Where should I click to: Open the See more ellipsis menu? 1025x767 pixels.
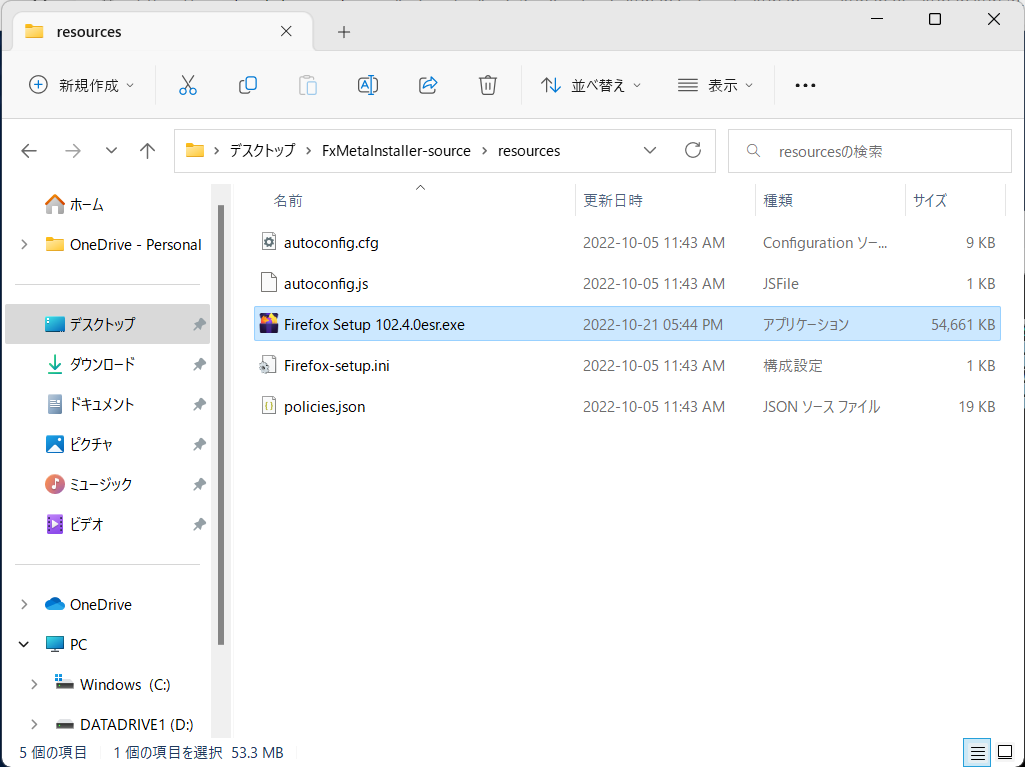point(805,85)
